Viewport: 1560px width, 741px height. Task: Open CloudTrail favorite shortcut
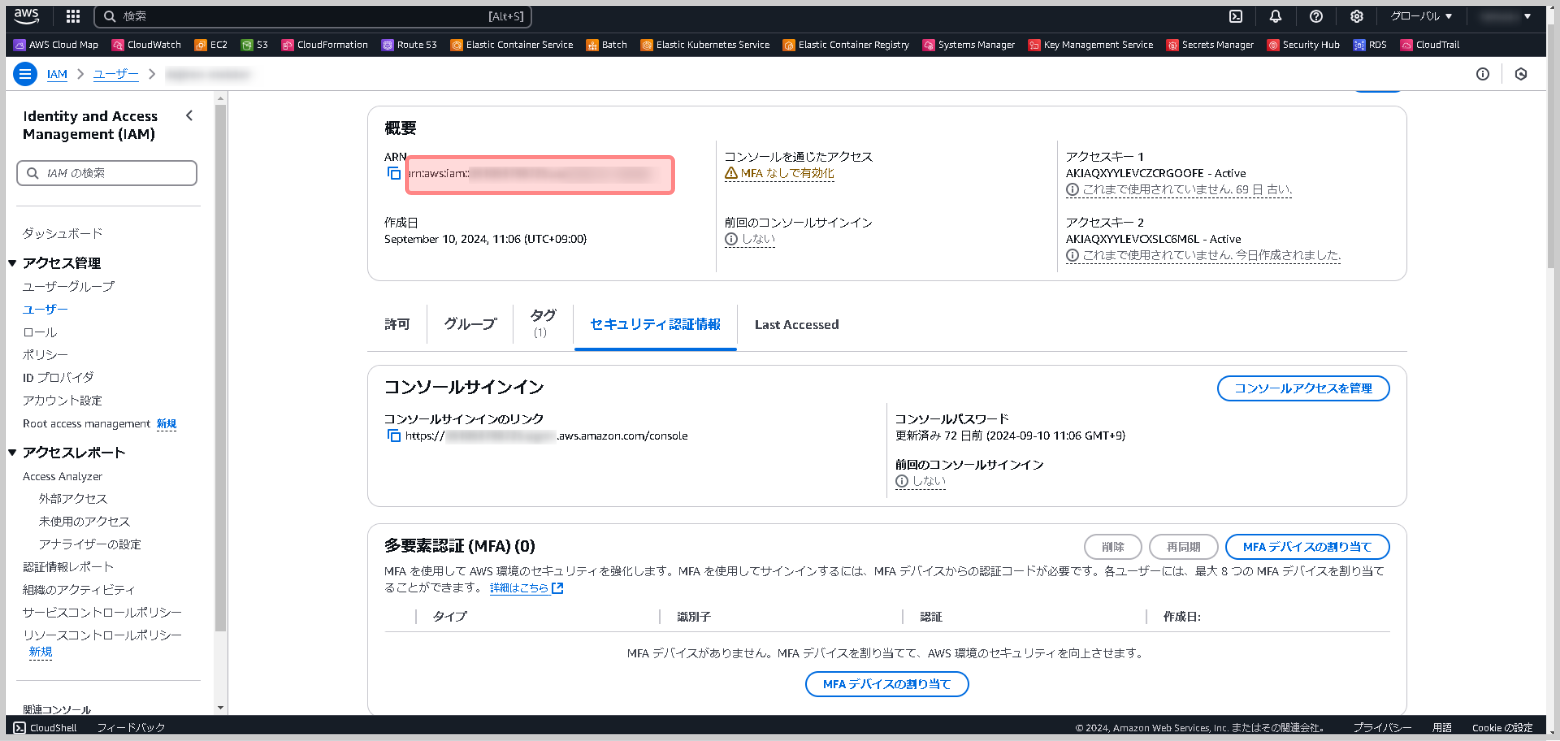(x=1431, y=44)
